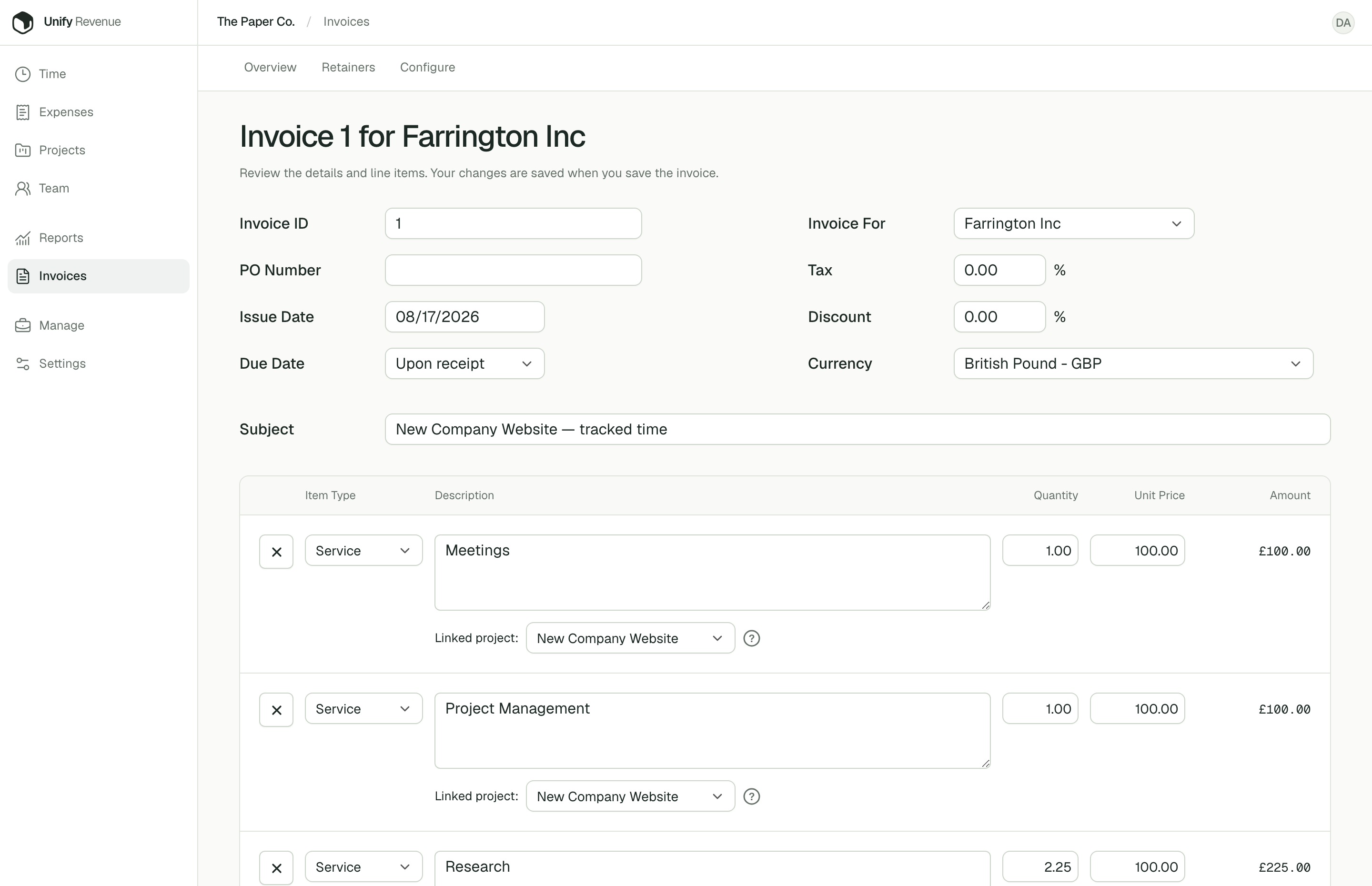Open the Invoice For client dropdown

coord(1073,224)
